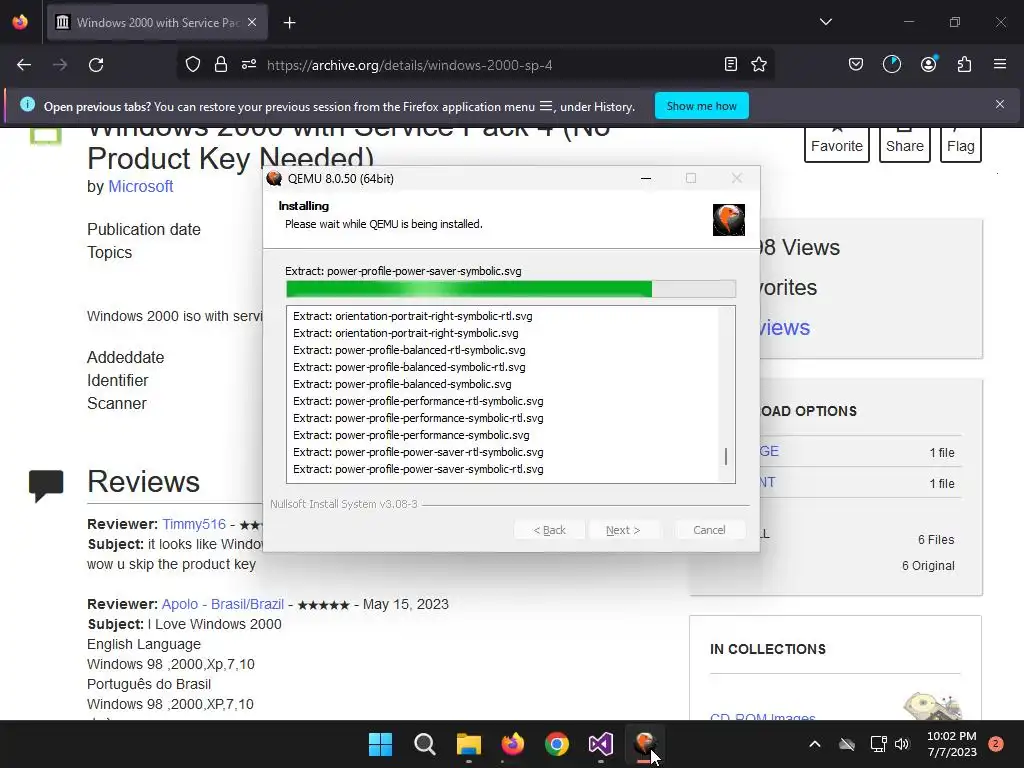Click QEMU installer taskbar icon
Screen dimensions: 1024x768
[x=645, y=744]
